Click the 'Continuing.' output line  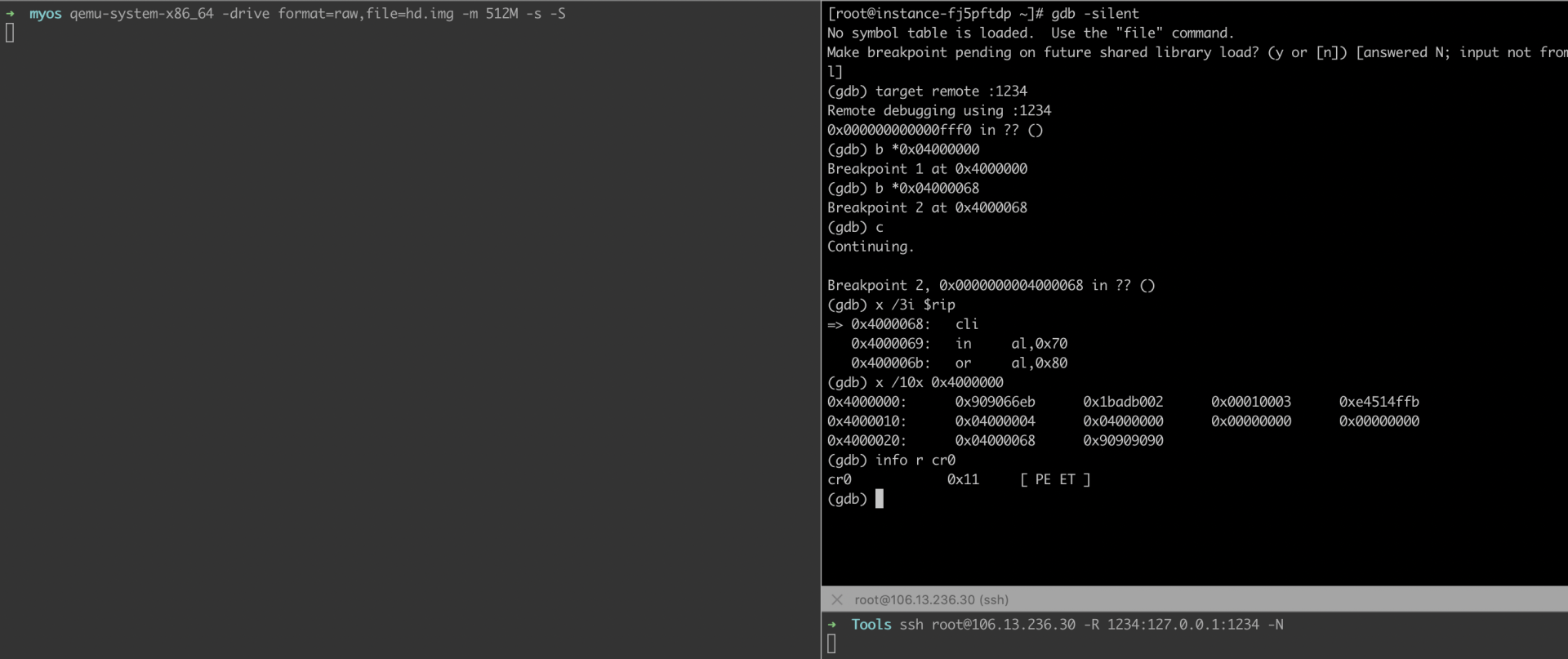[871, 247]
